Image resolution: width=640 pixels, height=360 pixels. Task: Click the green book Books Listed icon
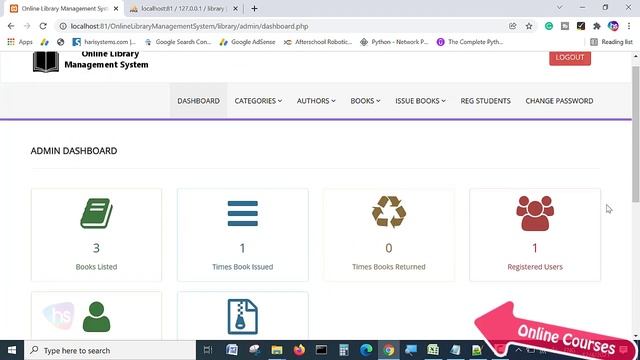point(96,213)
